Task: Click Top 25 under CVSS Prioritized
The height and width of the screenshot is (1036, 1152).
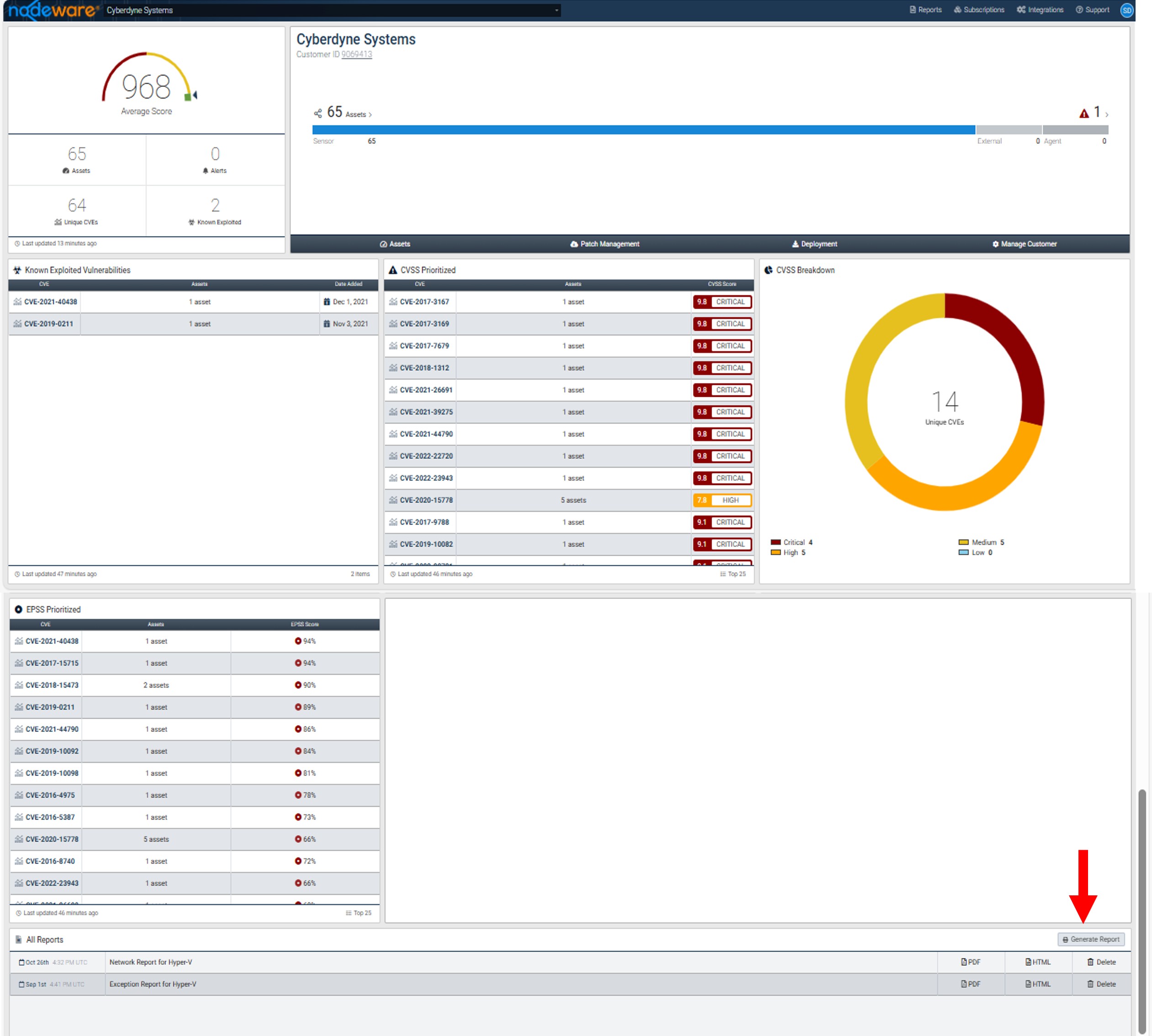Action: click(x=733, y=574)
